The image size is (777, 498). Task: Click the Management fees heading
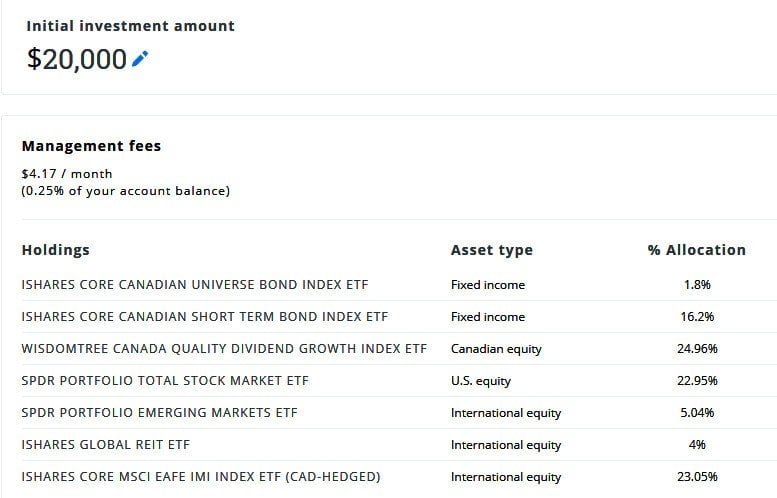coord(91,146)
